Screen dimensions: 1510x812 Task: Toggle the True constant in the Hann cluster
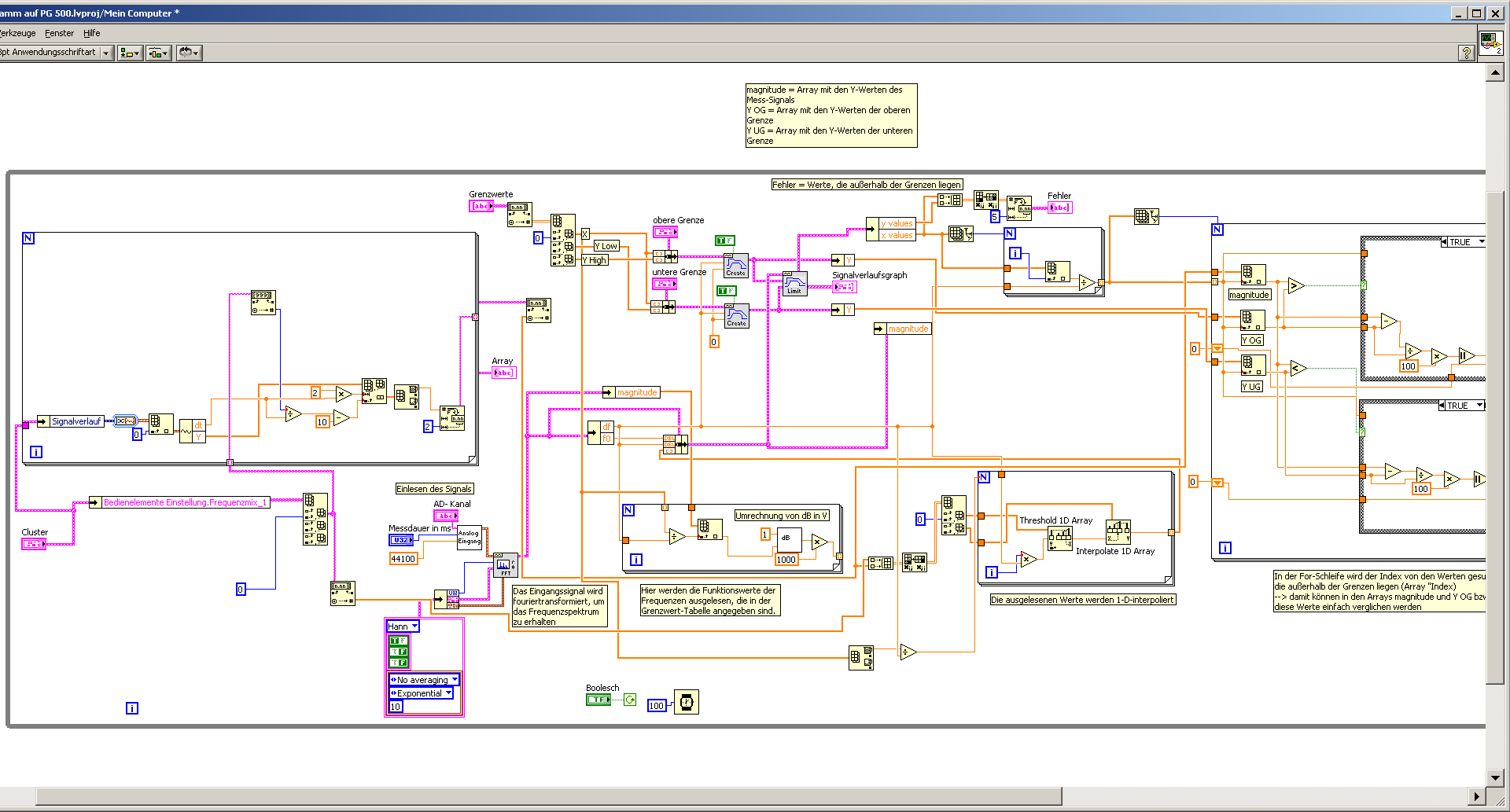point(399,641)
